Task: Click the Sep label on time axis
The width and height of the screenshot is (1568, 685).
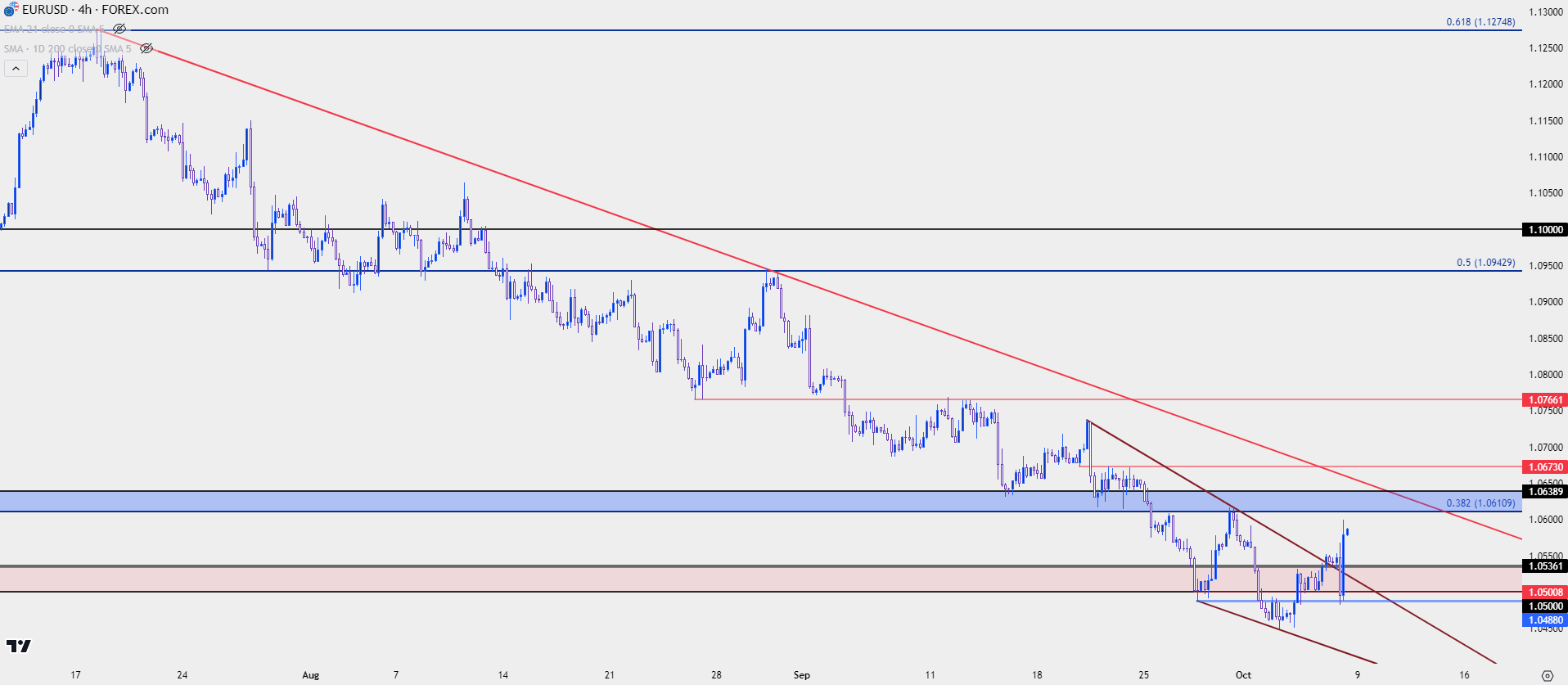Action: tap(801, 675)
